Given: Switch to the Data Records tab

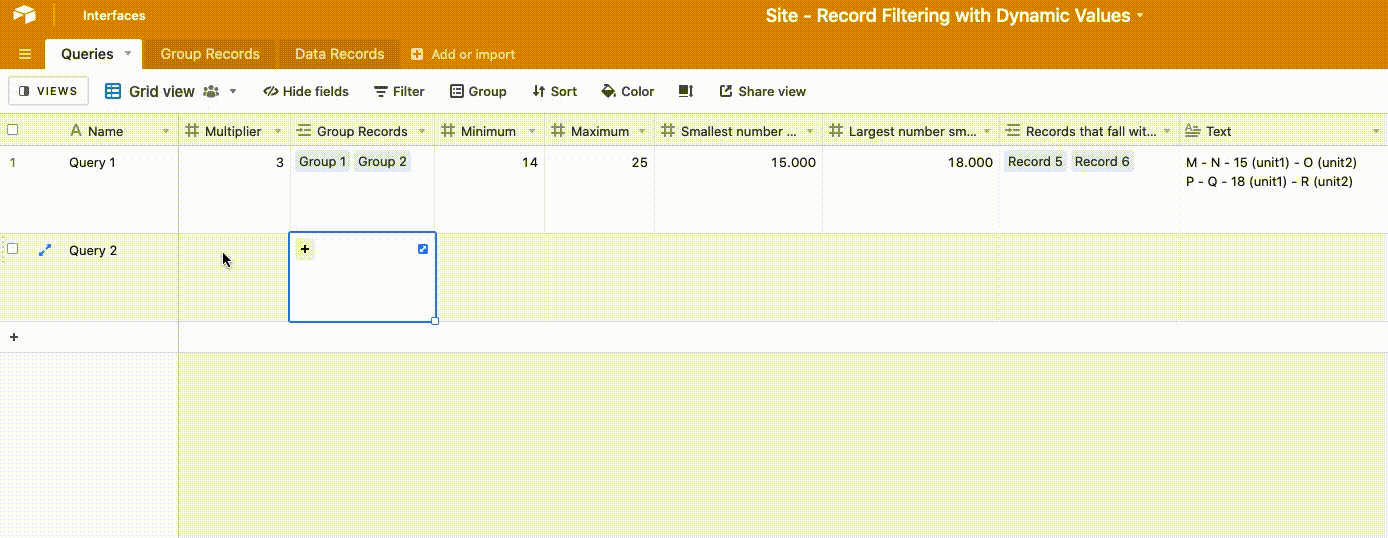Looking at the screenshot, I should [x=339, y=54].
